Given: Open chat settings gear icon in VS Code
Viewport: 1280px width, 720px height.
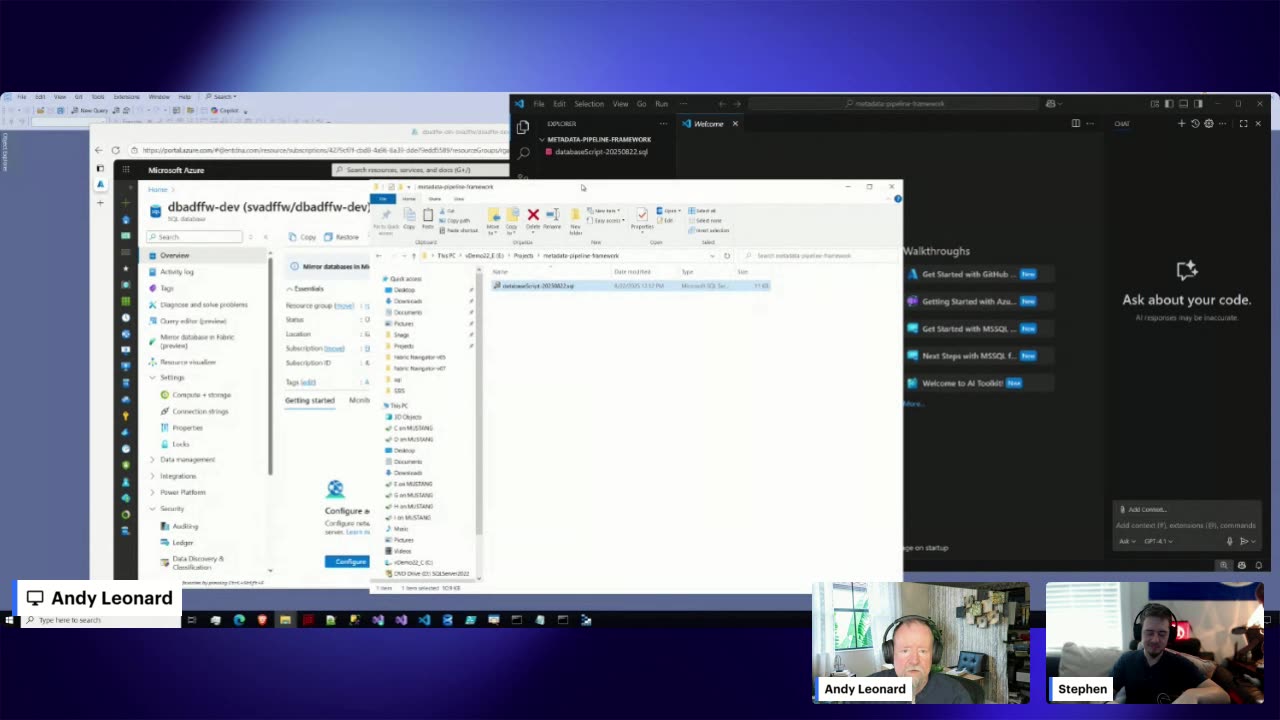Looking at the screenshot, I should tap(1208, 124).
